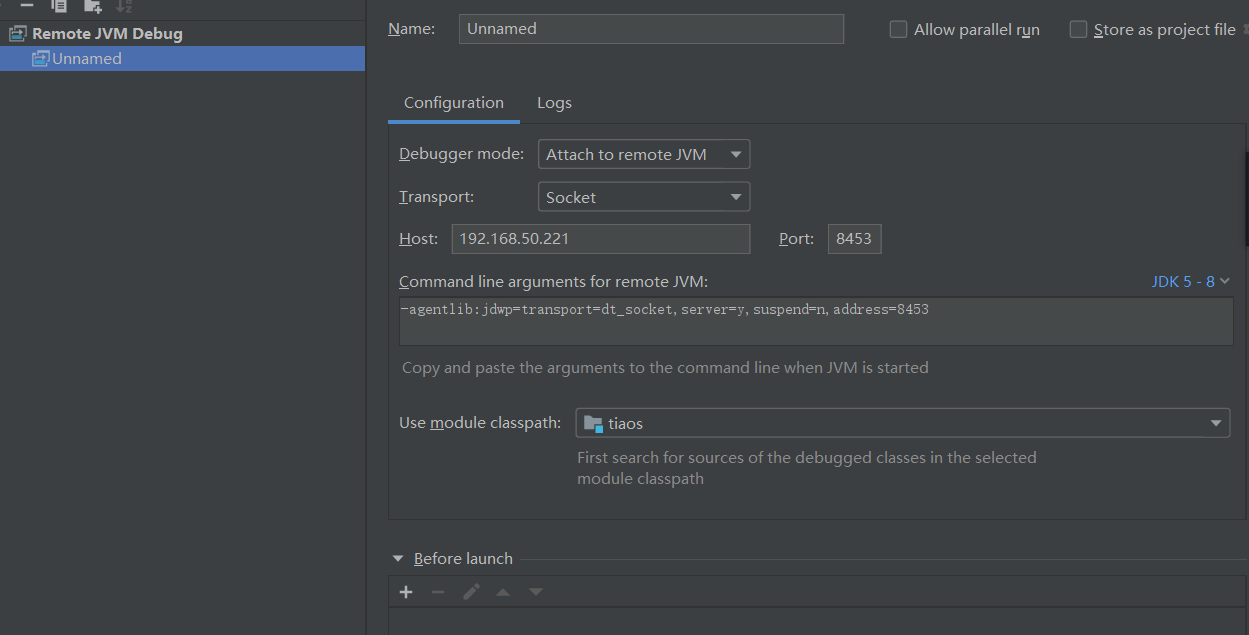Switch to the Logs tab
Viewport: 1249px width, 635px height.
554,103
